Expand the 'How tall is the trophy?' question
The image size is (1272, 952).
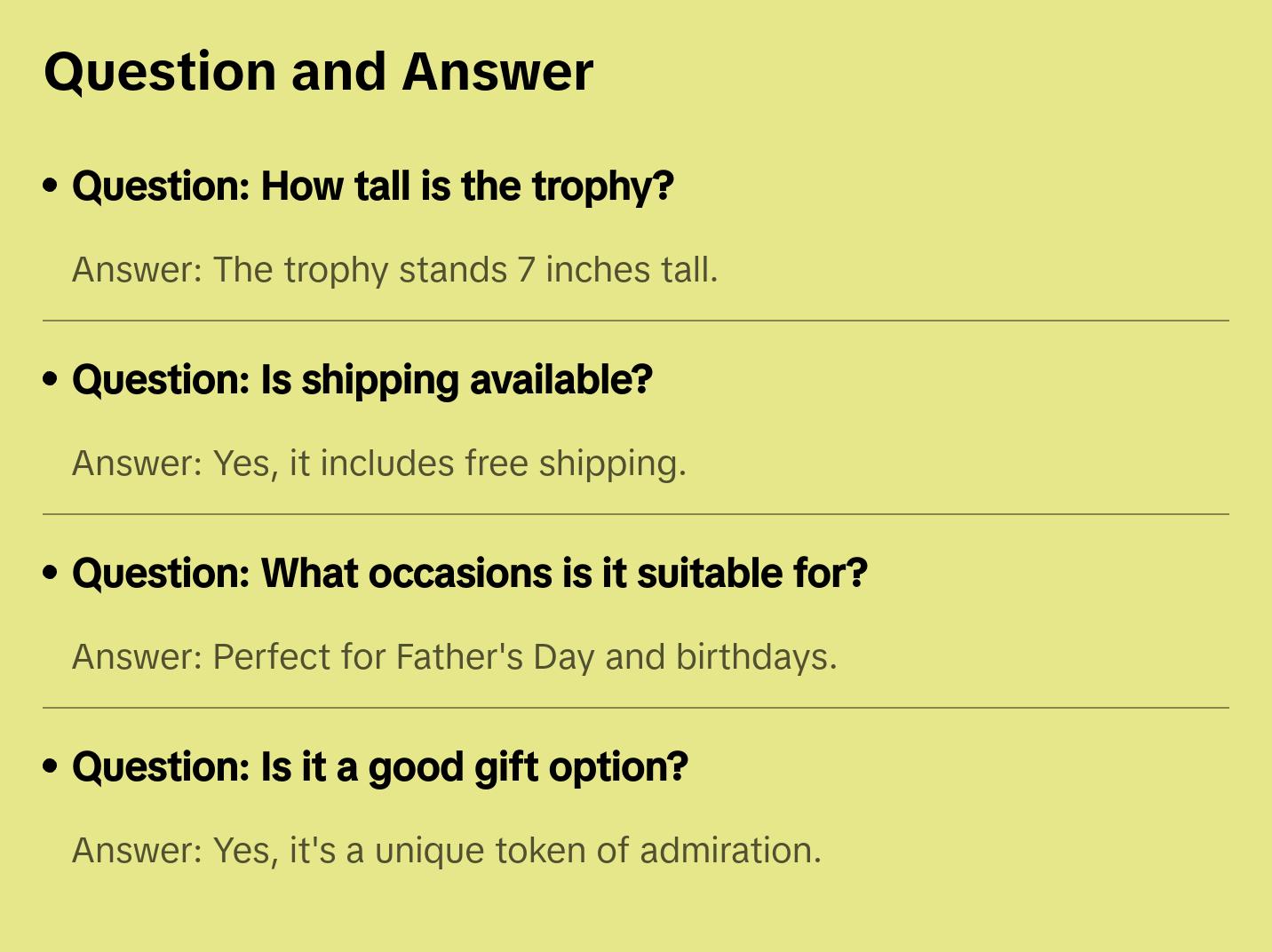pyautogui.click(x=373, y=186)
